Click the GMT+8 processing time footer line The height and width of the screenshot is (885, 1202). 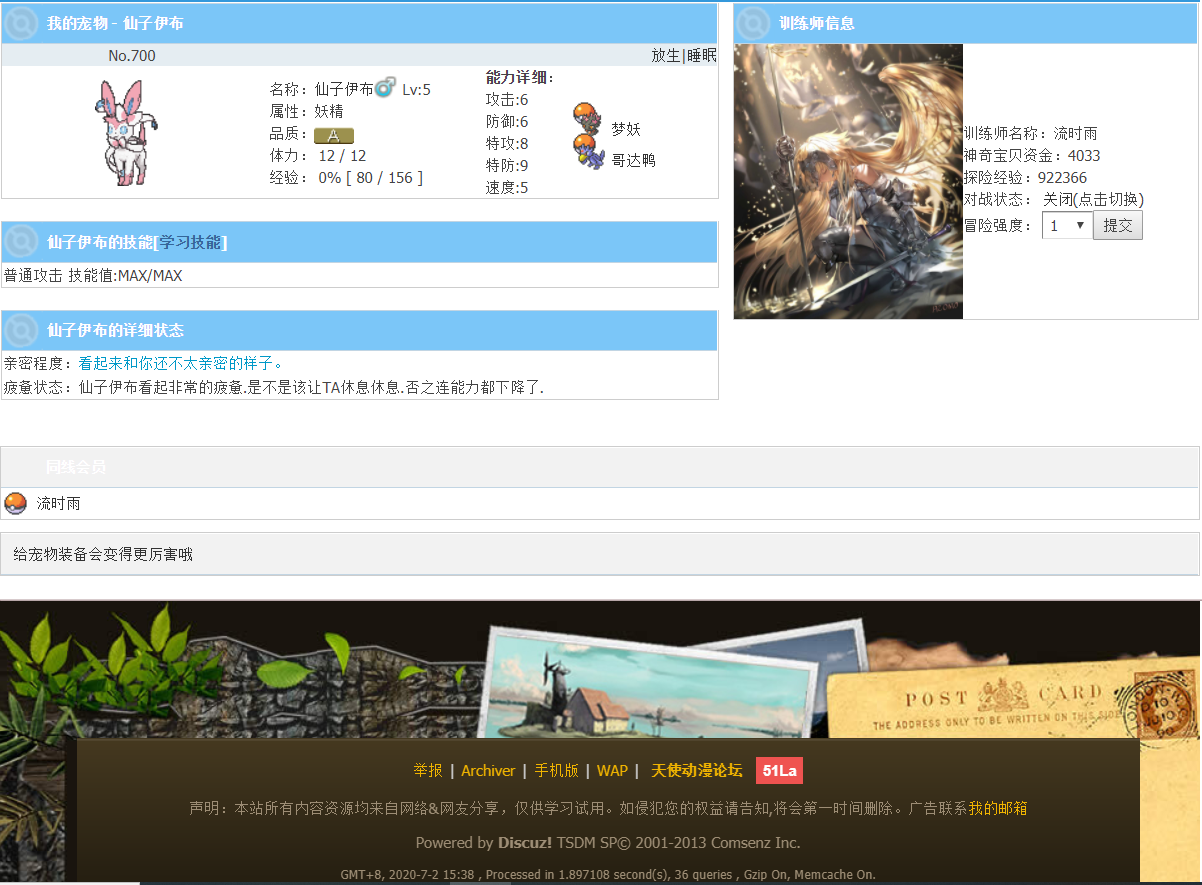[x=608, y=874]
